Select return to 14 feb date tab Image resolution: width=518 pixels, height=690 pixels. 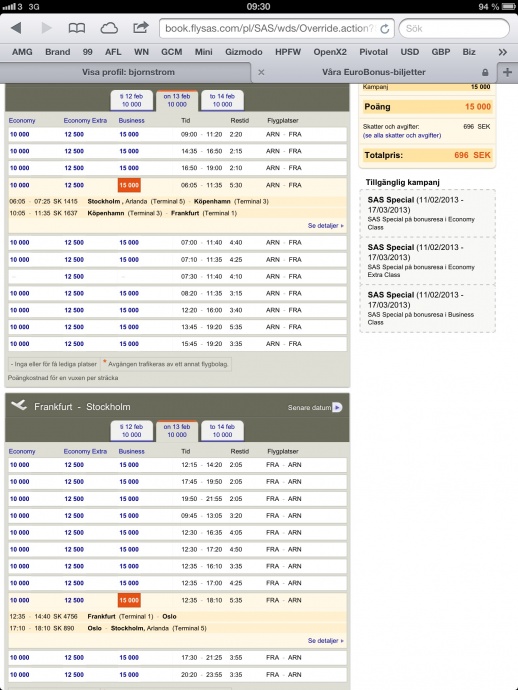(222, 431)
